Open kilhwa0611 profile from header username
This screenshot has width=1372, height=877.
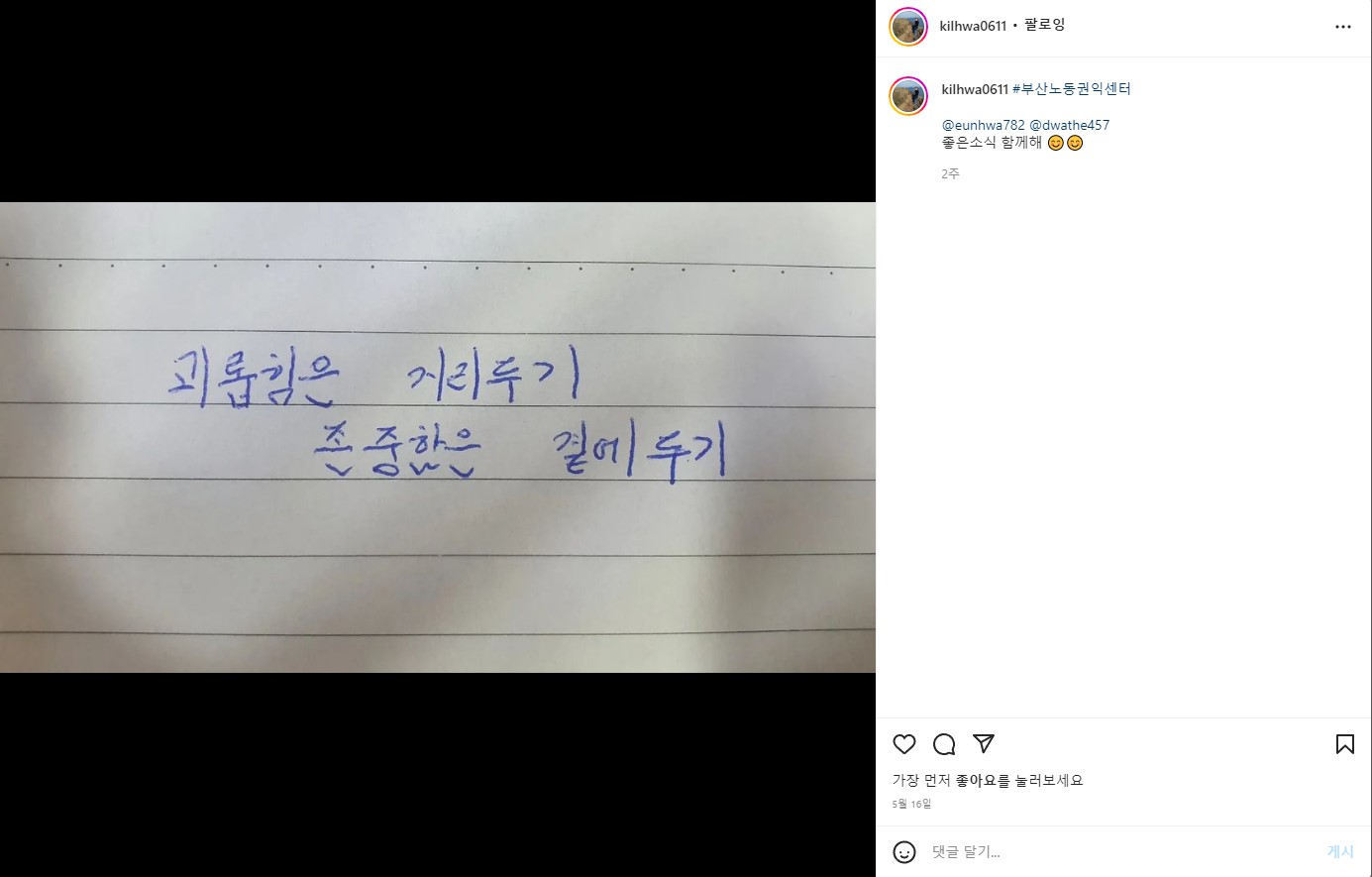point(973,26)
